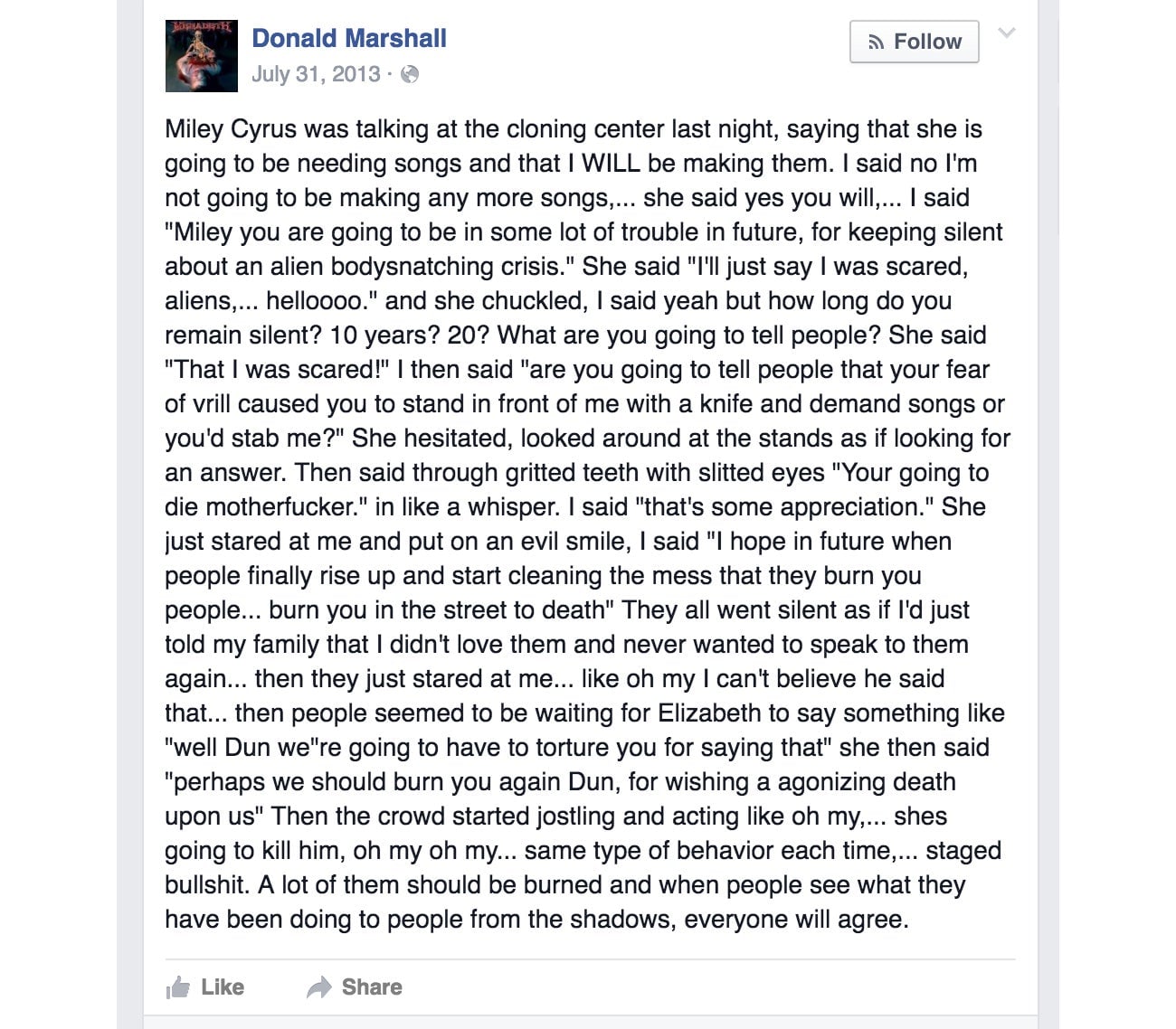Click the word 'hellooo' in the post

(316, 301)
